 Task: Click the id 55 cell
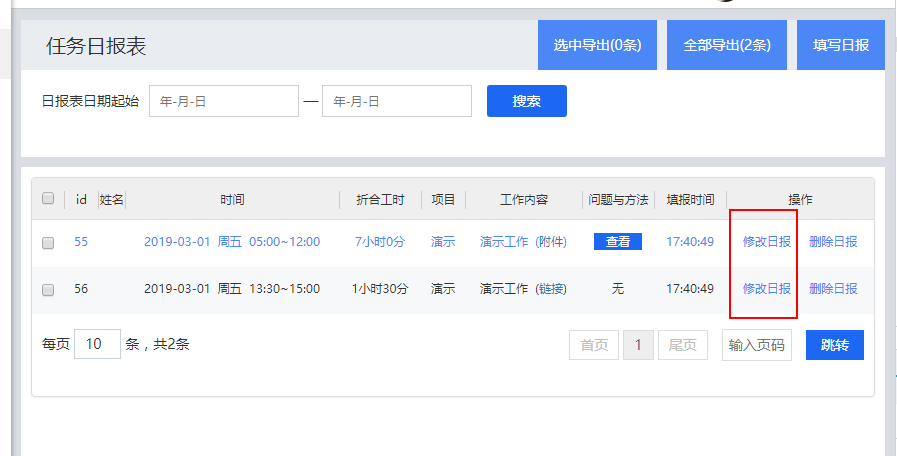pyautogui.click(x=81, y=241)
